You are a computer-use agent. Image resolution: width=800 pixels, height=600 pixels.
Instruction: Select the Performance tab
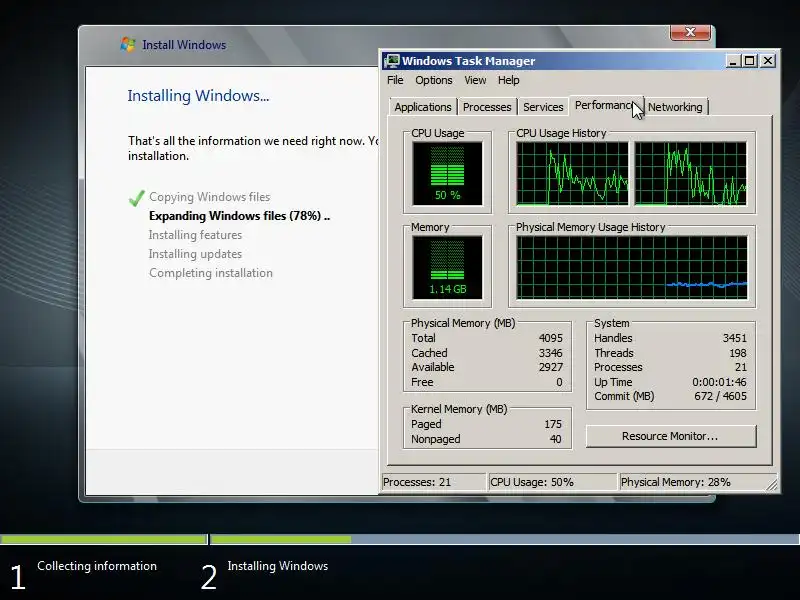tap(606, 105)
